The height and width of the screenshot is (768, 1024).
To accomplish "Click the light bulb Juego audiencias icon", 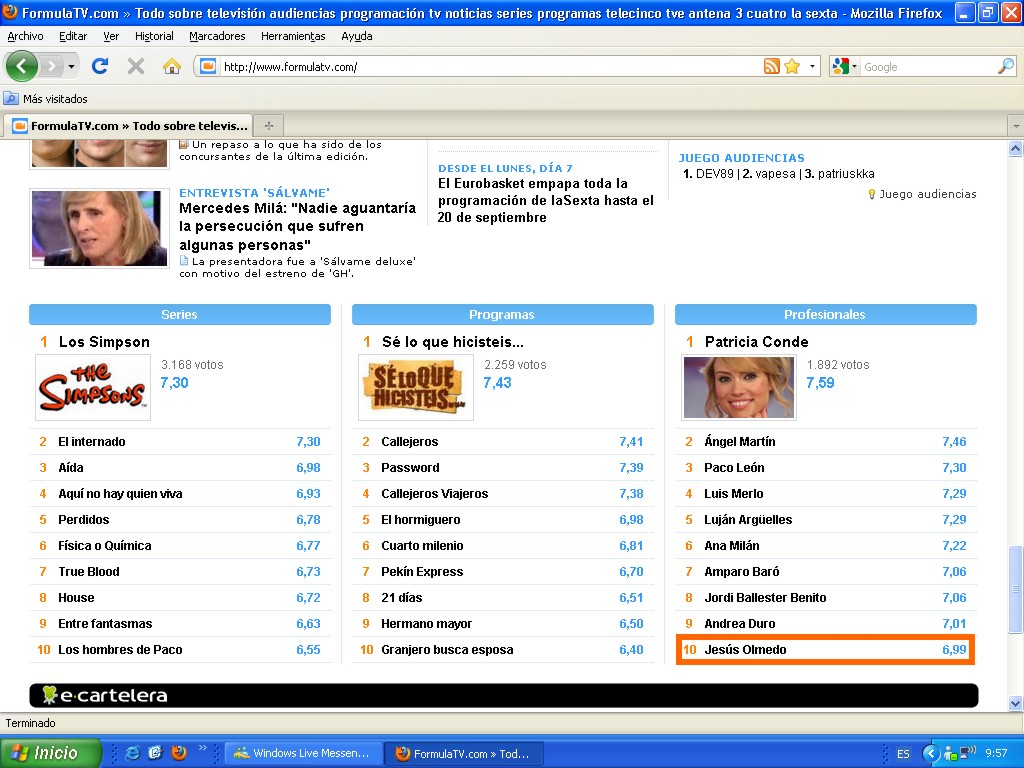I will click(x=871, y=194).
